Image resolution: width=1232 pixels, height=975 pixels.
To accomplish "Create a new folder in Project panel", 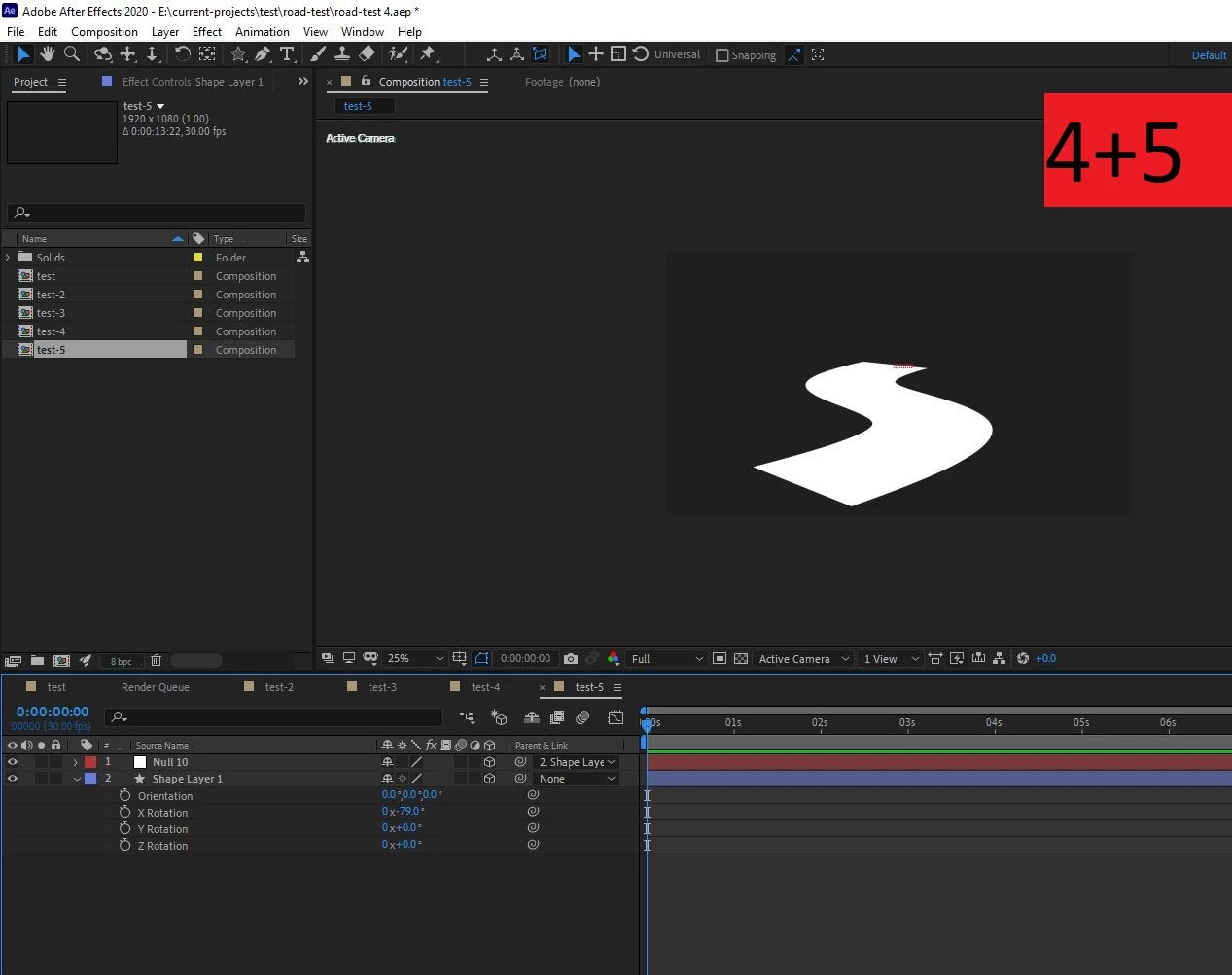I will click(37, 660).
